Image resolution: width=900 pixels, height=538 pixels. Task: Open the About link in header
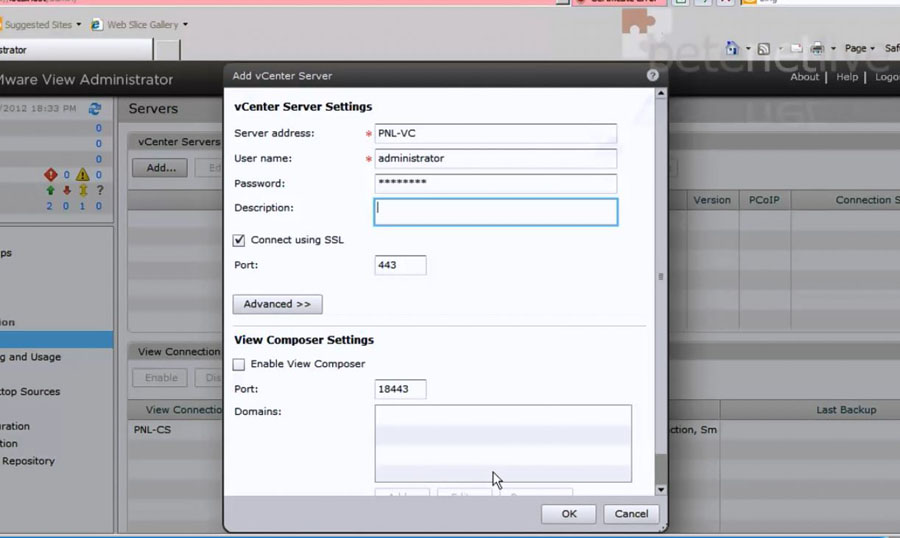click(x=804, y=77)
